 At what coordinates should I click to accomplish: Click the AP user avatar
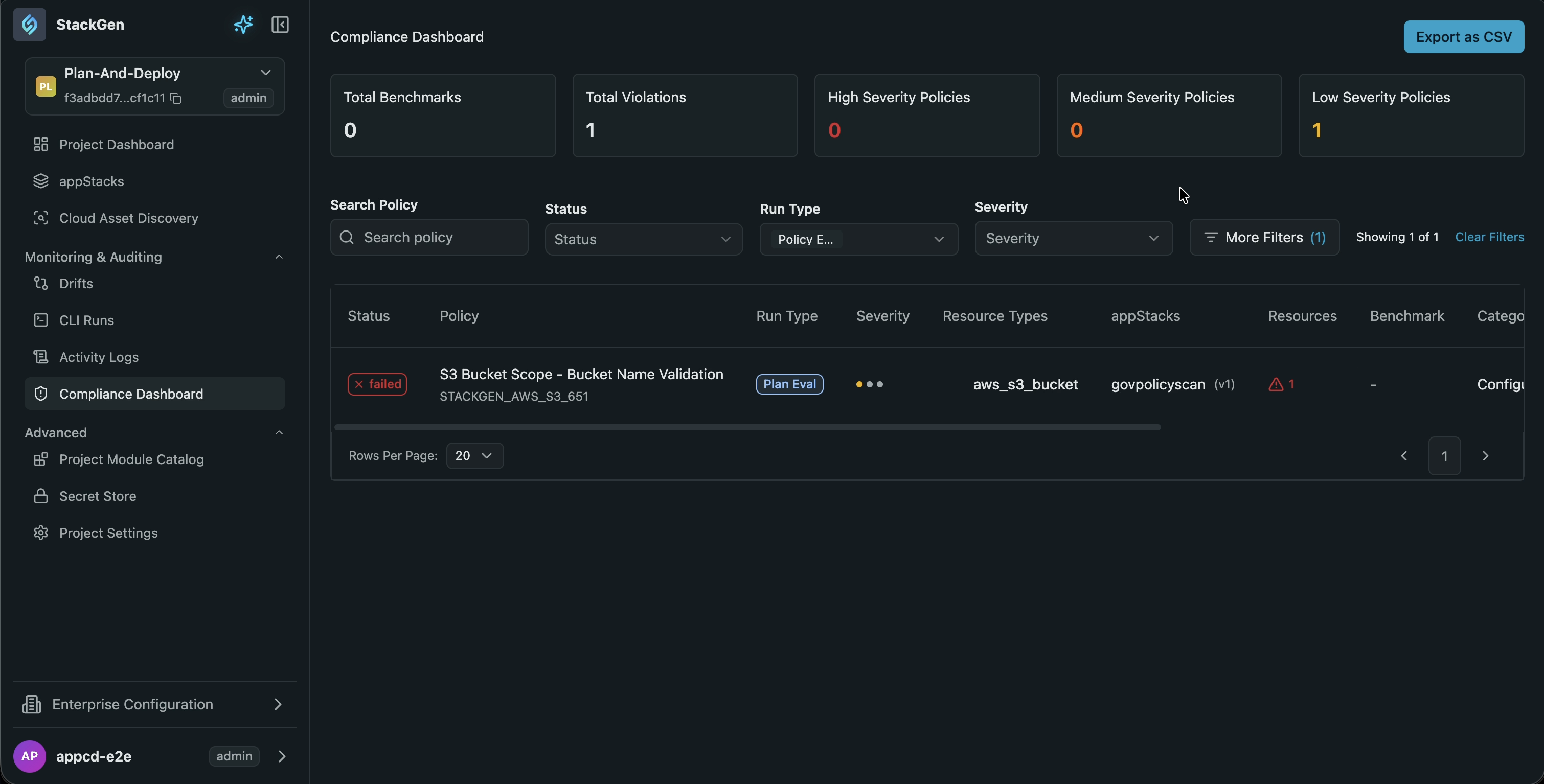pos(29,756)
